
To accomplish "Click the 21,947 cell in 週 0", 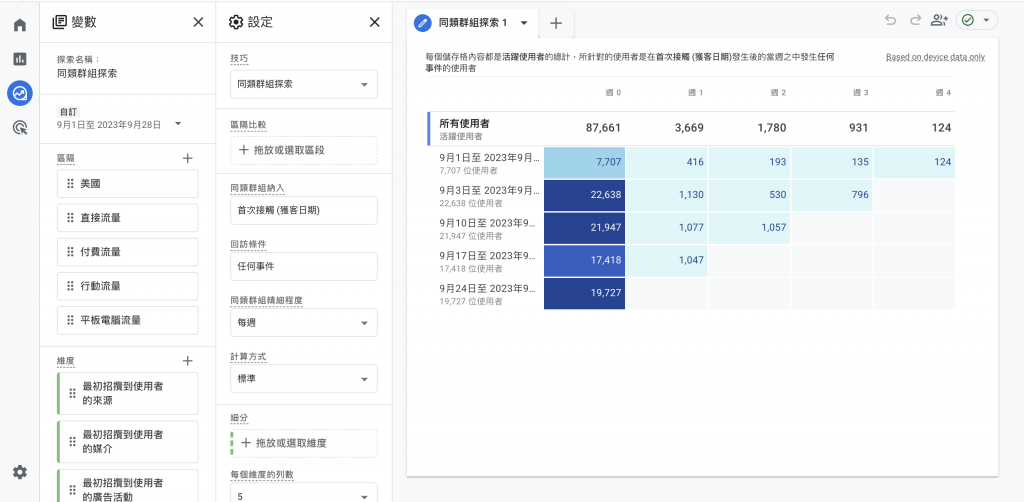I will coord(584,228).
